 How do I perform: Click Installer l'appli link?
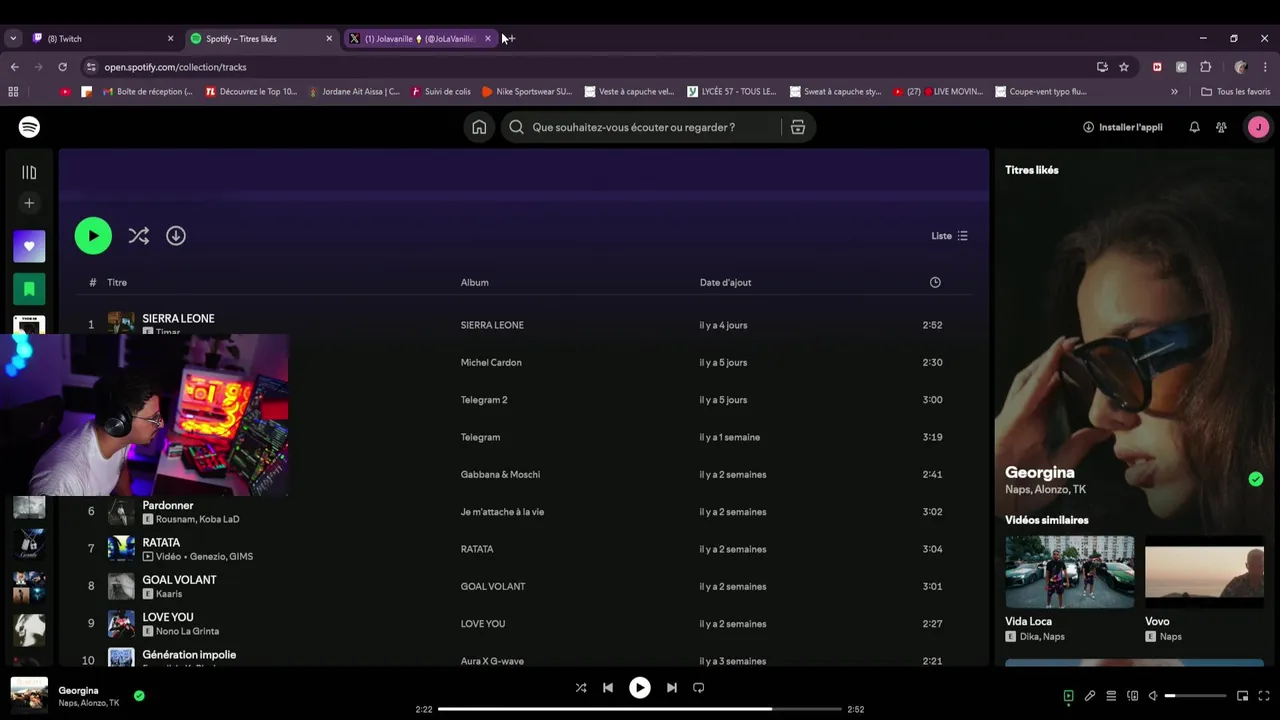click(x=1123, y=127)
